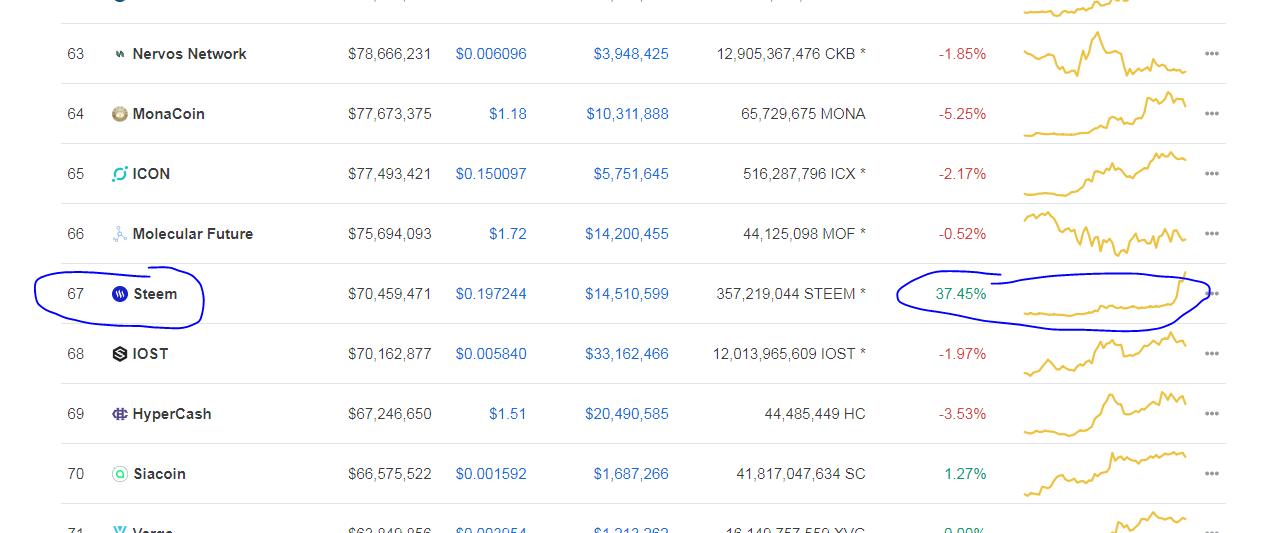Select HyperCash market cap $67,246,650
This screenshot has width=1265, height=533.
pyautogui.click(x=390, y=414)
